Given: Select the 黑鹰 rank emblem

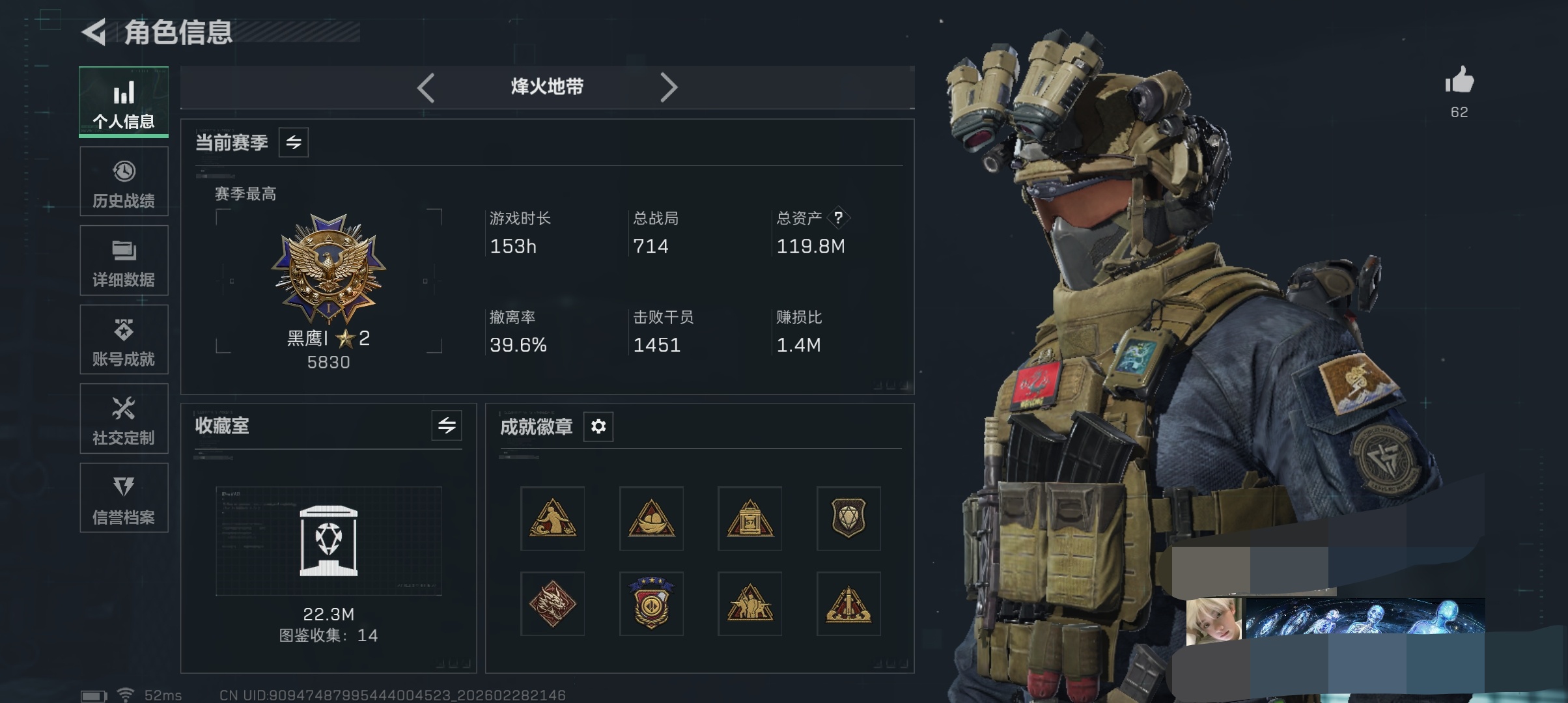Looking at the screenshot, I should click(x=329, y=269).
